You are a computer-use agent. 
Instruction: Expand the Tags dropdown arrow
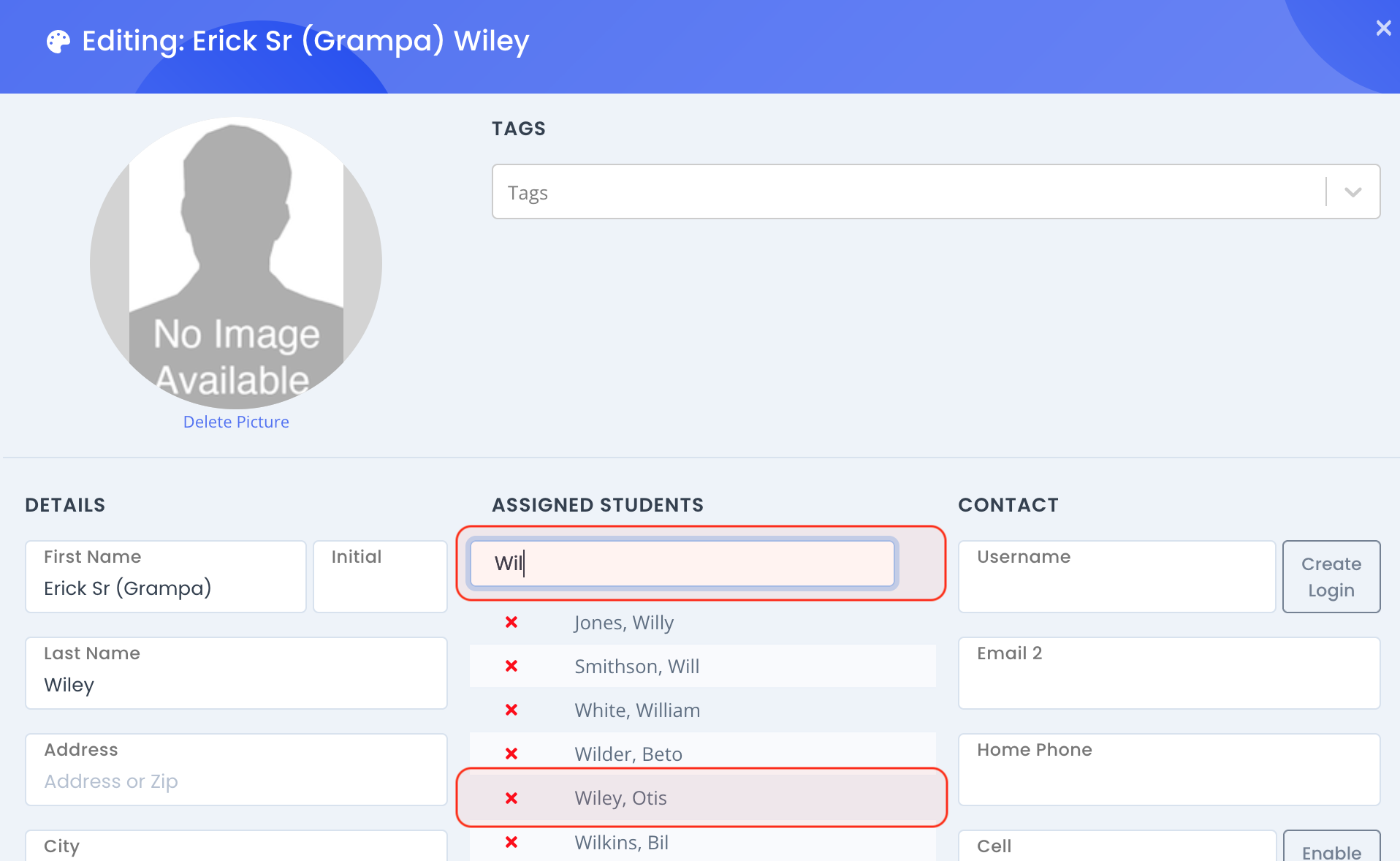coord(1353,192)
